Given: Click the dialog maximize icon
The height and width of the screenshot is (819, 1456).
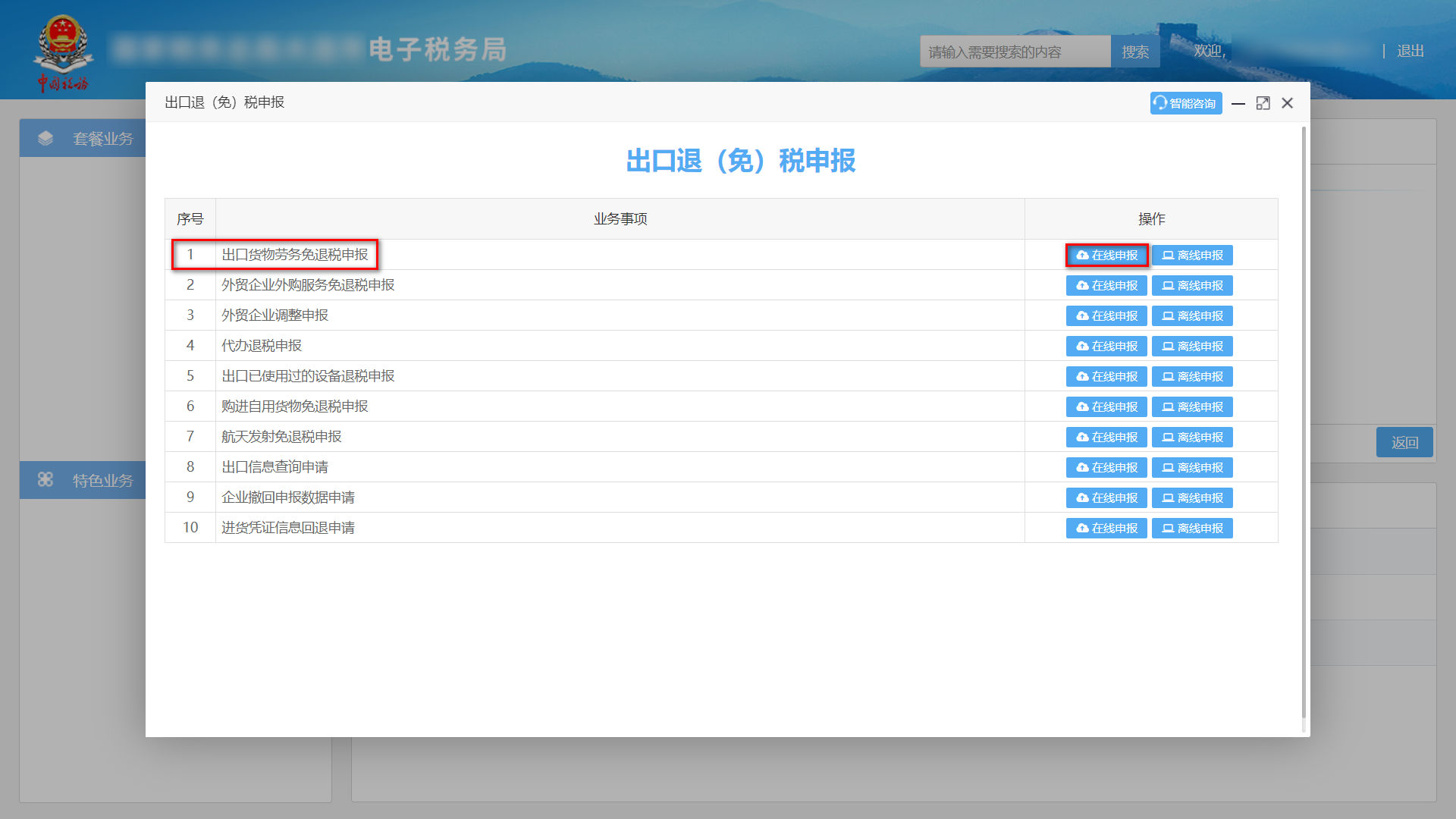Looking at the screenshot, I should 1263,103.
